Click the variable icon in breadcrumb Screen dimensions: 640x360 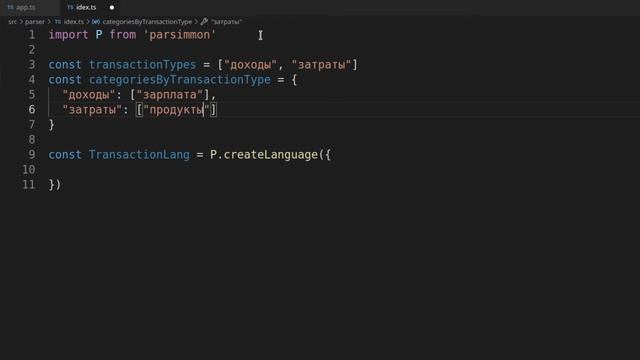[x=96, y=22]
